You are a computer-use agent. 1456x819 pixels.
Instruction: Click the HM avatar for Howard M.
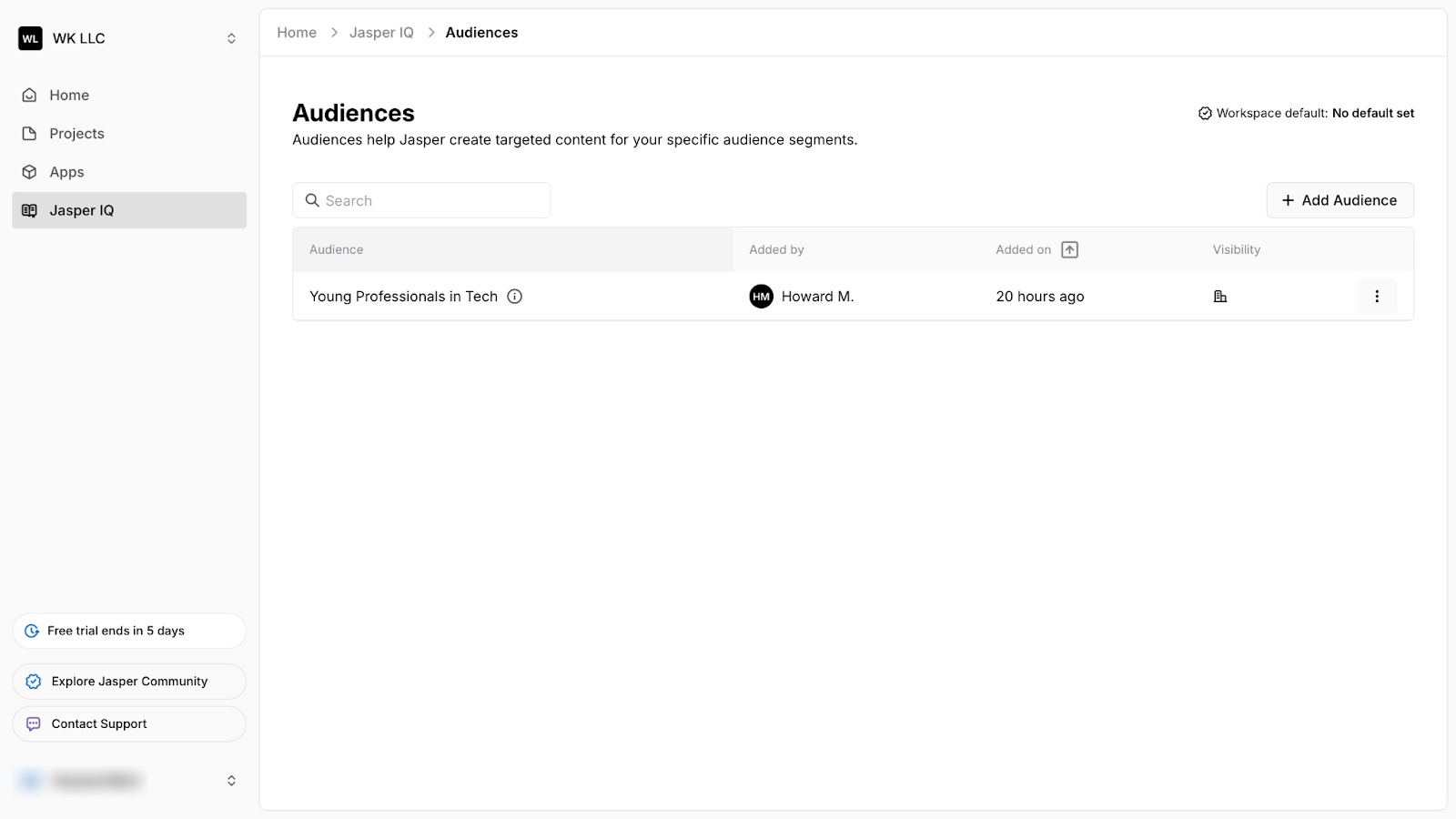click(x=761, y=297)
